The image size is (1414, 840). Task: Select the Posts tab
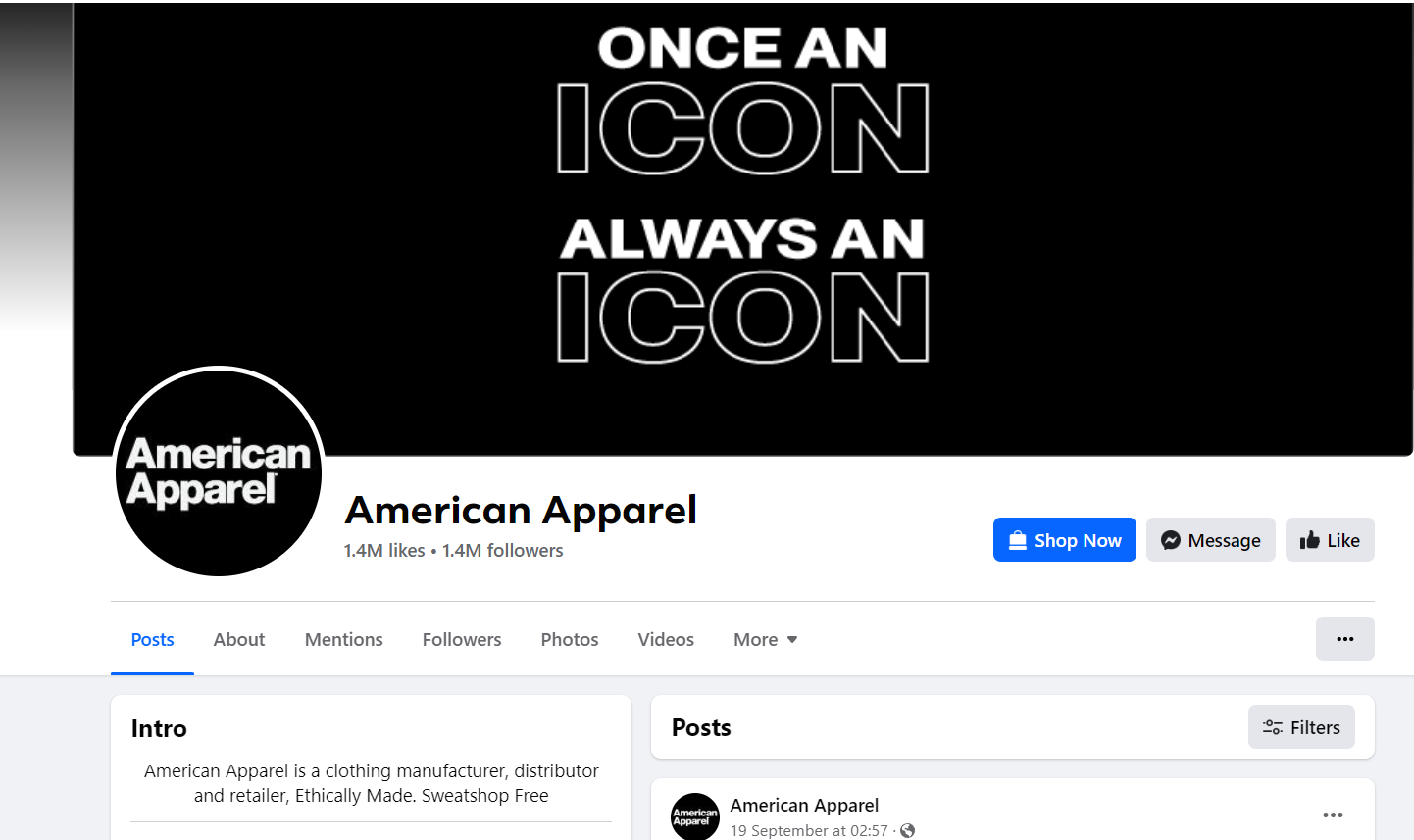(152, 639)
